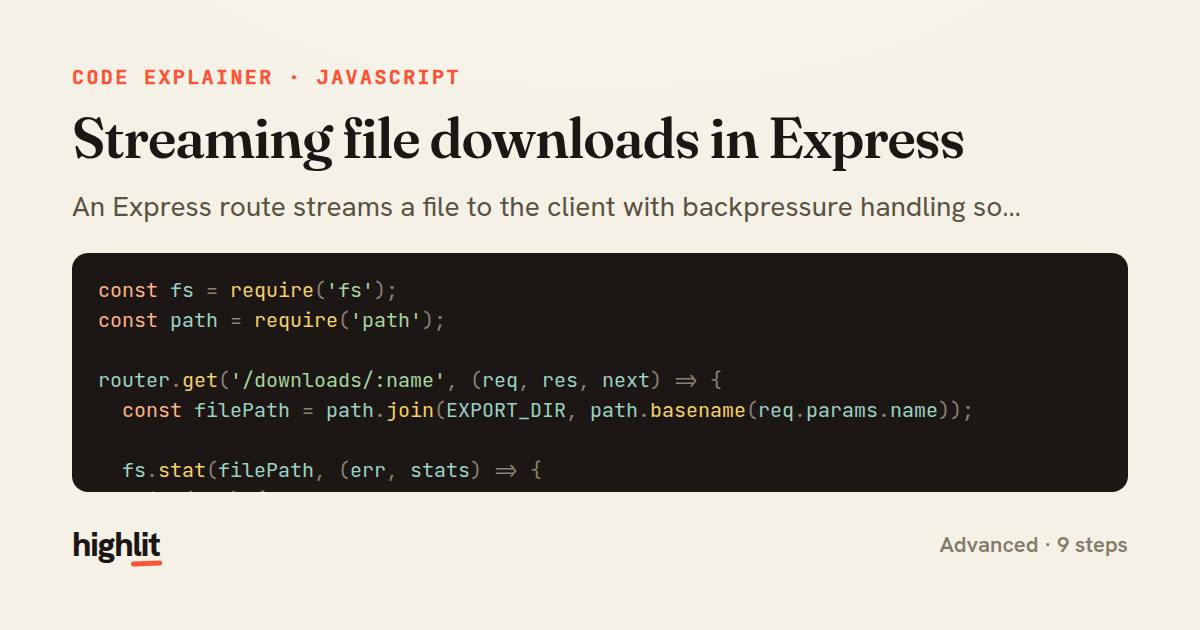This screenshot has height=630, width=1200.
Task: Click the code line requiring 'path'
Action: tap(271, 320)
